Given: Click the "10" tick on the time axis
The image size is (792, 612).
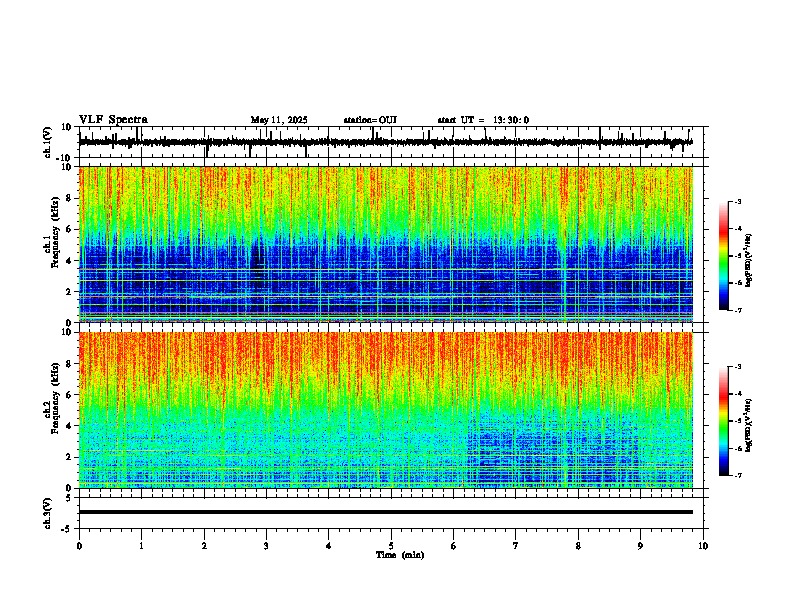Looking at the screenshot, I should click(x=703, y=546).
